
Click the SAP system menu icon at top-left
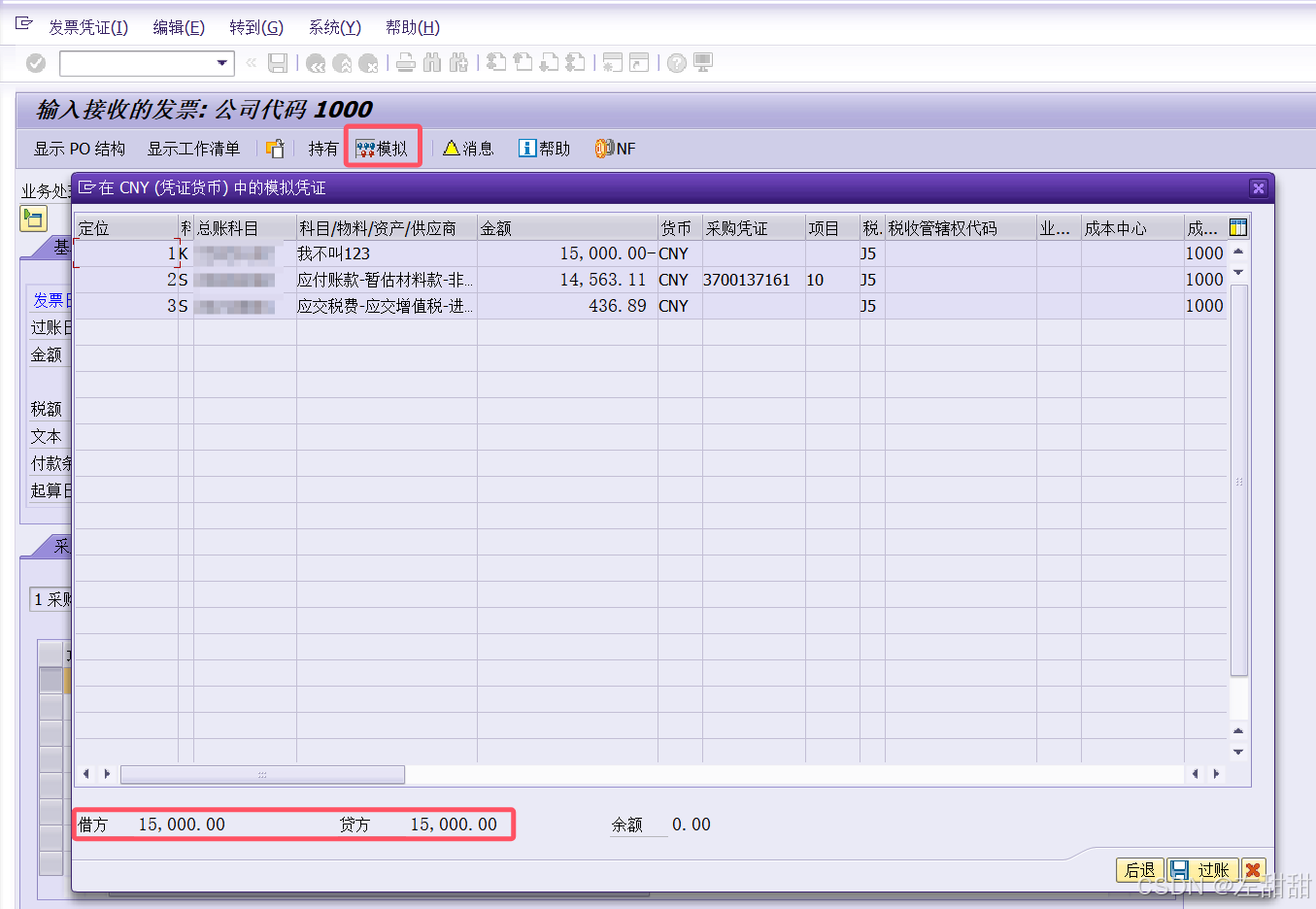(24, 23)
